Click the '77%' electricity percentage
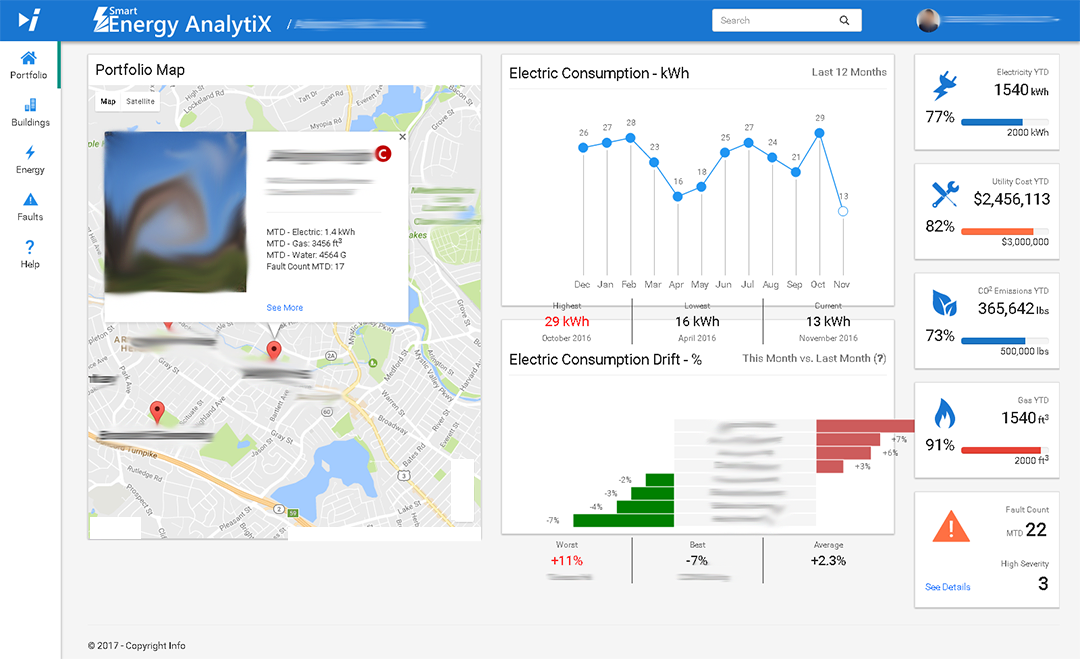 (x=940, y=117)
